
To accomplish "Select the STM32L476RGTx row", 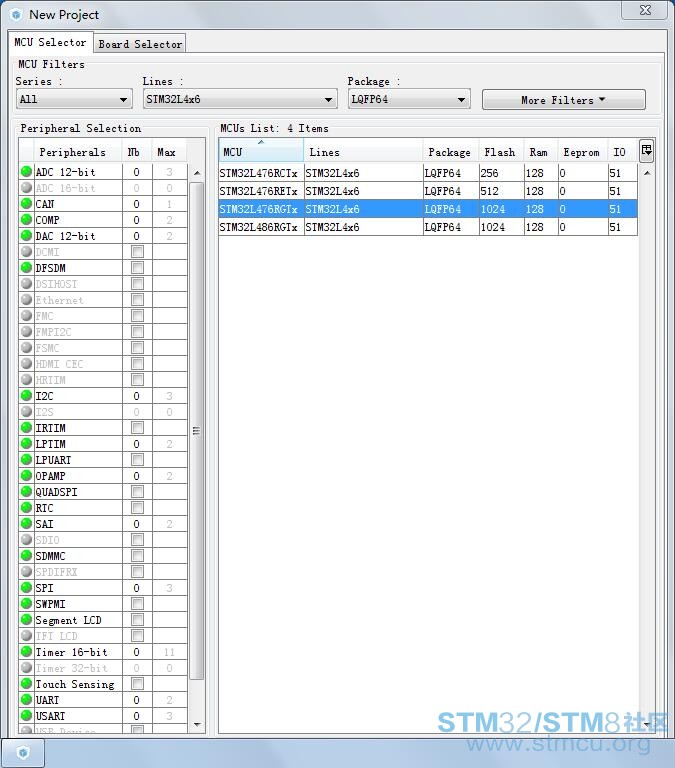I will [x=428, y=209].
